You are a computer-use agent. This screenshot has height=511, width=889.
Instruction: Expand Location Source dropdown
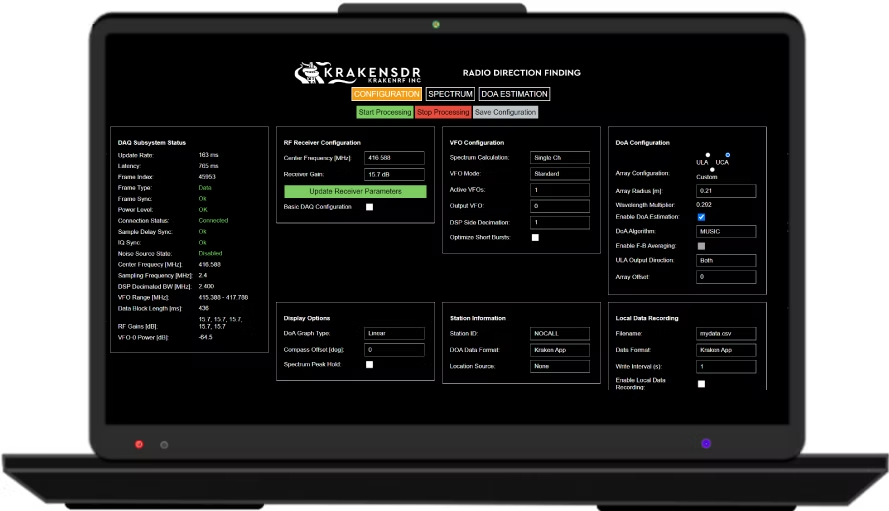click(x=560, y=366)
